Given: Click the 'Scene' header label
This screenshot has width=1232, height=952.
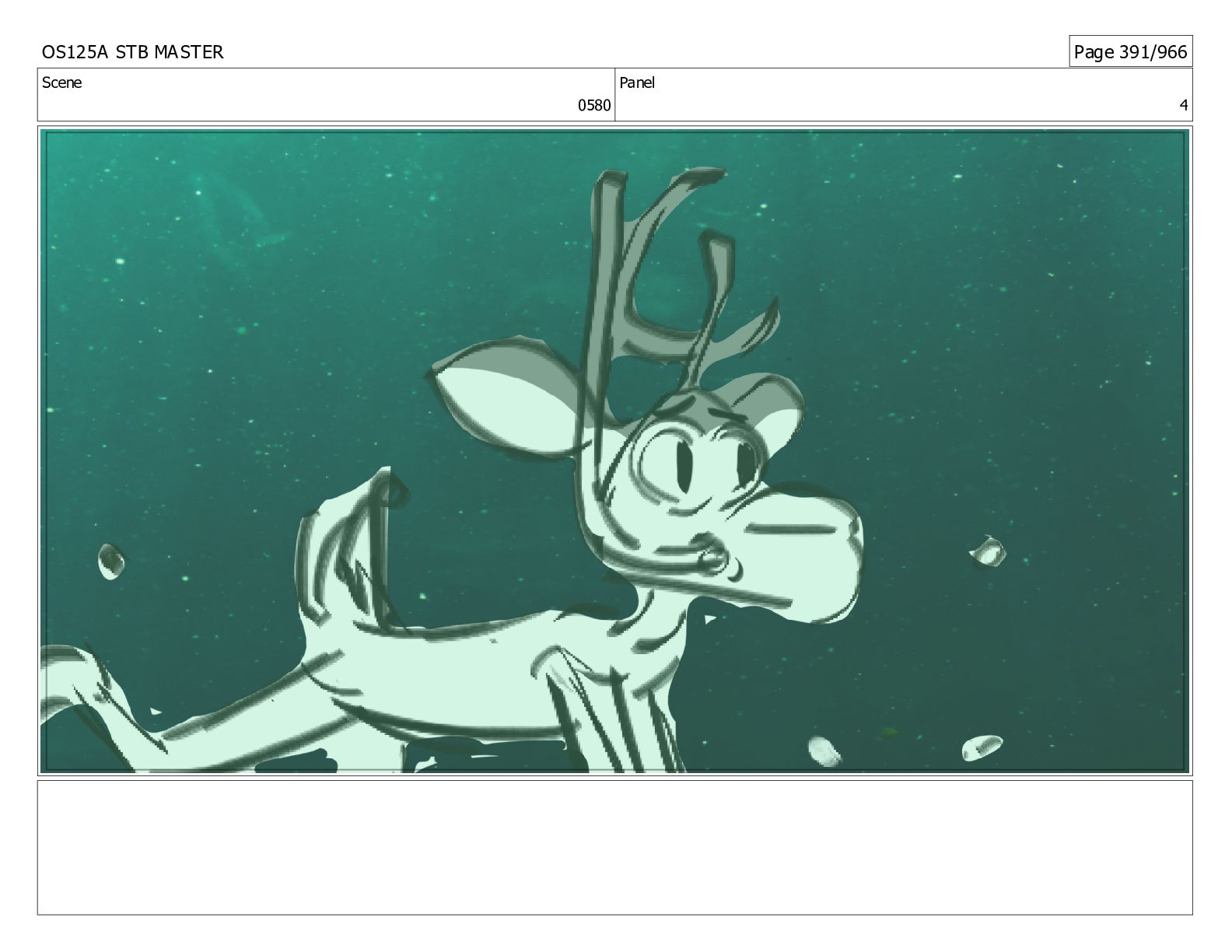Looking at the screenshot, I should pyautogui.click(x=61, y=82).
